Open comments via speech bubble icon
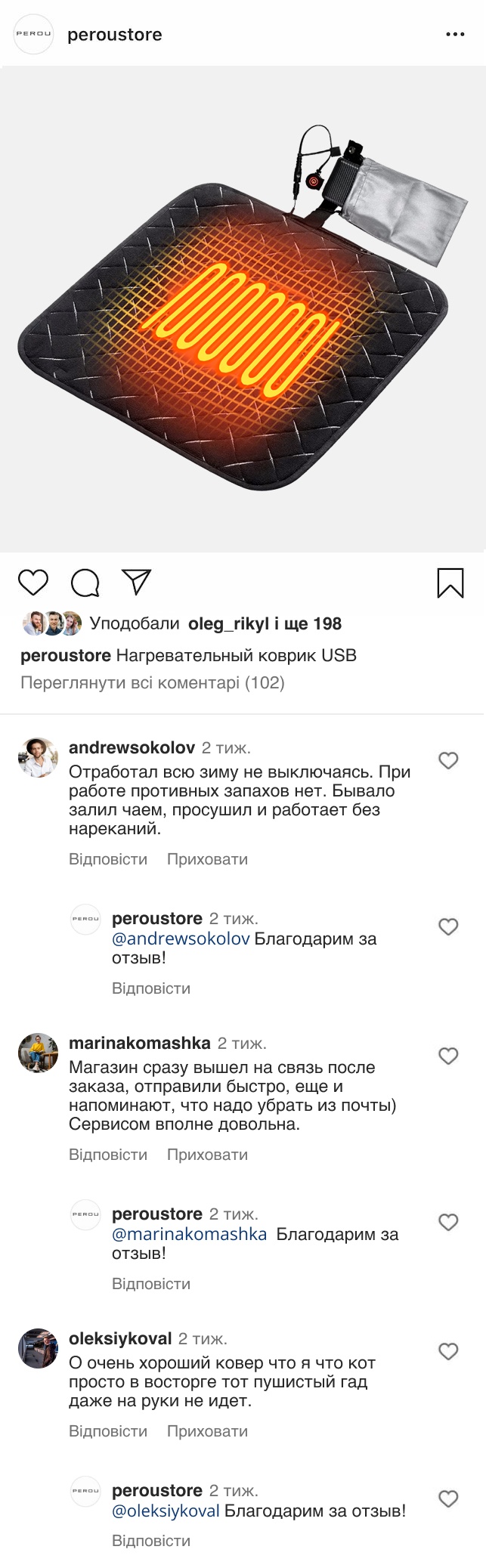The width and height of the screenshot is (486, 1568). pyautogui.click(x=85, y=583)
